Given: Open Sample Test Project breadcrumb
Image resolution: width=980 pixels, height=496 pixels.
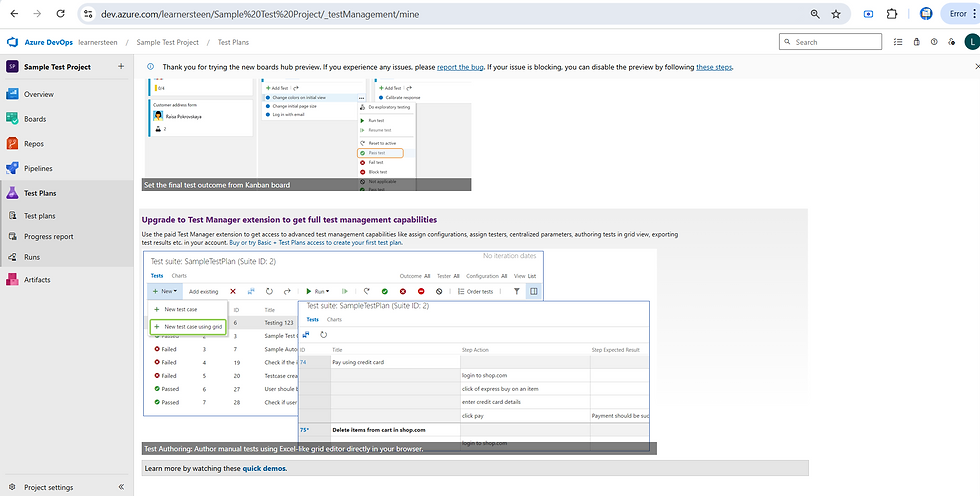Looking at the screenshot, I should tap(168, 42).
